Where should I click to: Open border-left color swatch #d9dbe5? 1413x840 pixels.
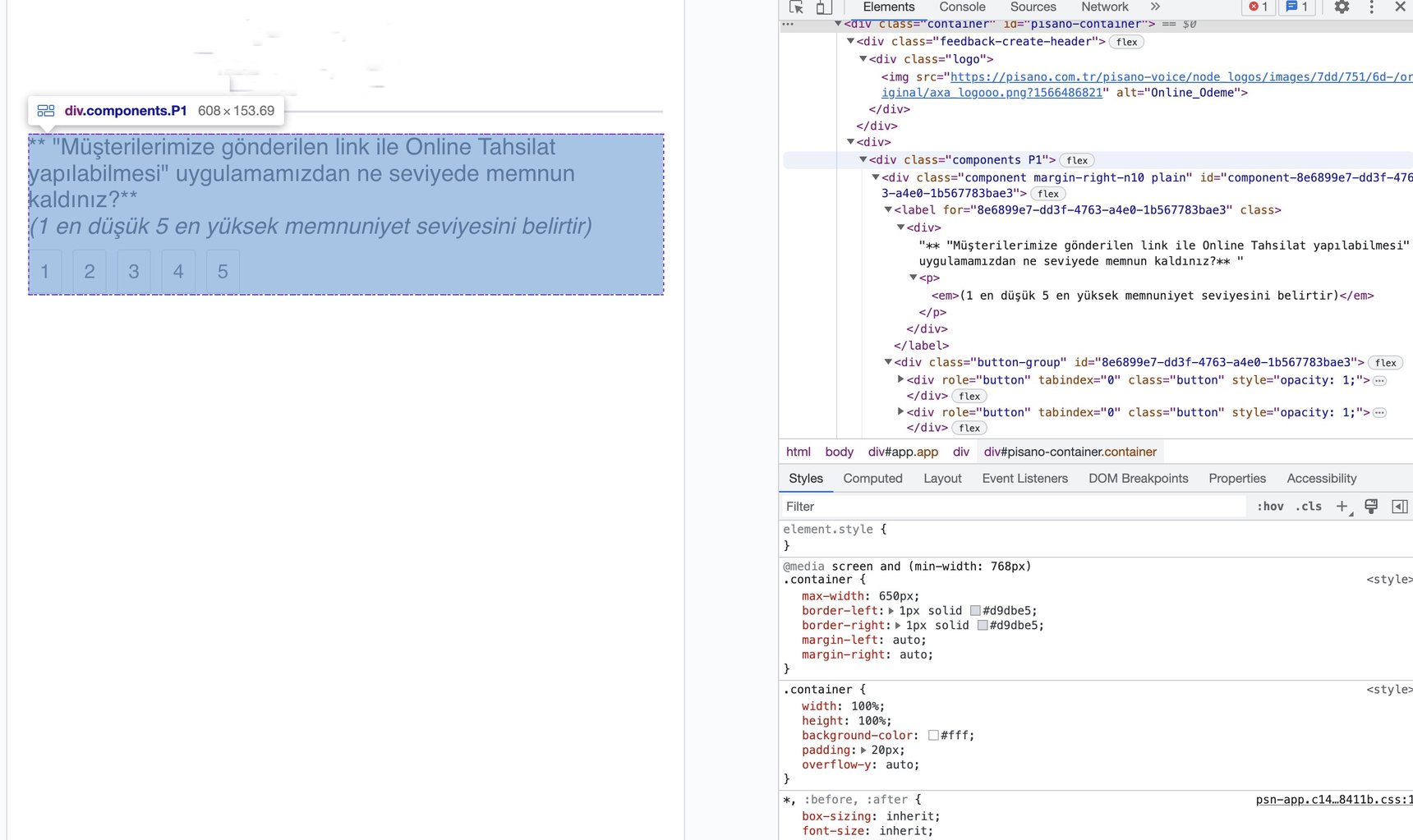click(975, 611)
